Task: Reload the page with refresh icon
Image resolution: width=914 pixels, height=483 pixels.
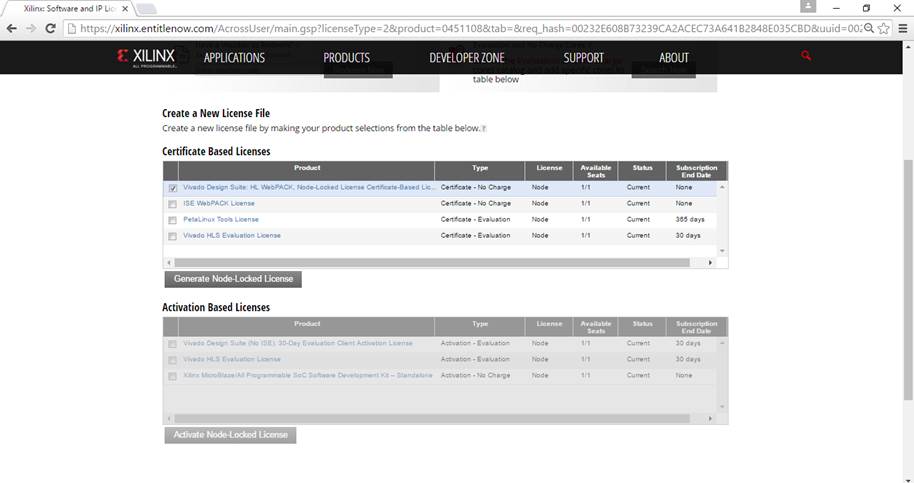Action: point(51,28)
